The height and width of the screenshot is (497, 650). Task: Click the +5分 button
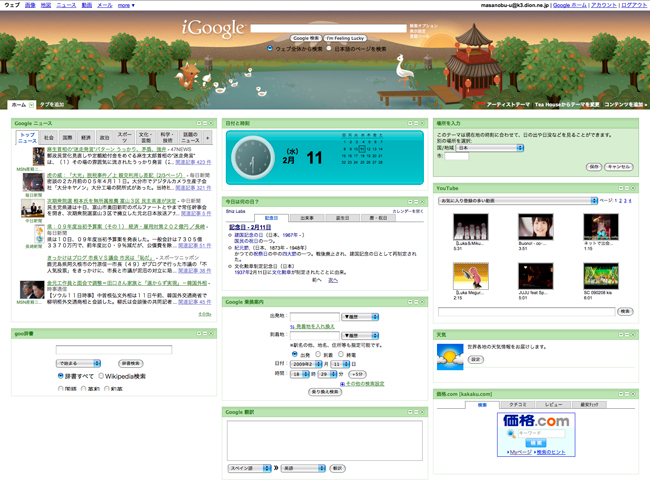[x=357, y=374]
